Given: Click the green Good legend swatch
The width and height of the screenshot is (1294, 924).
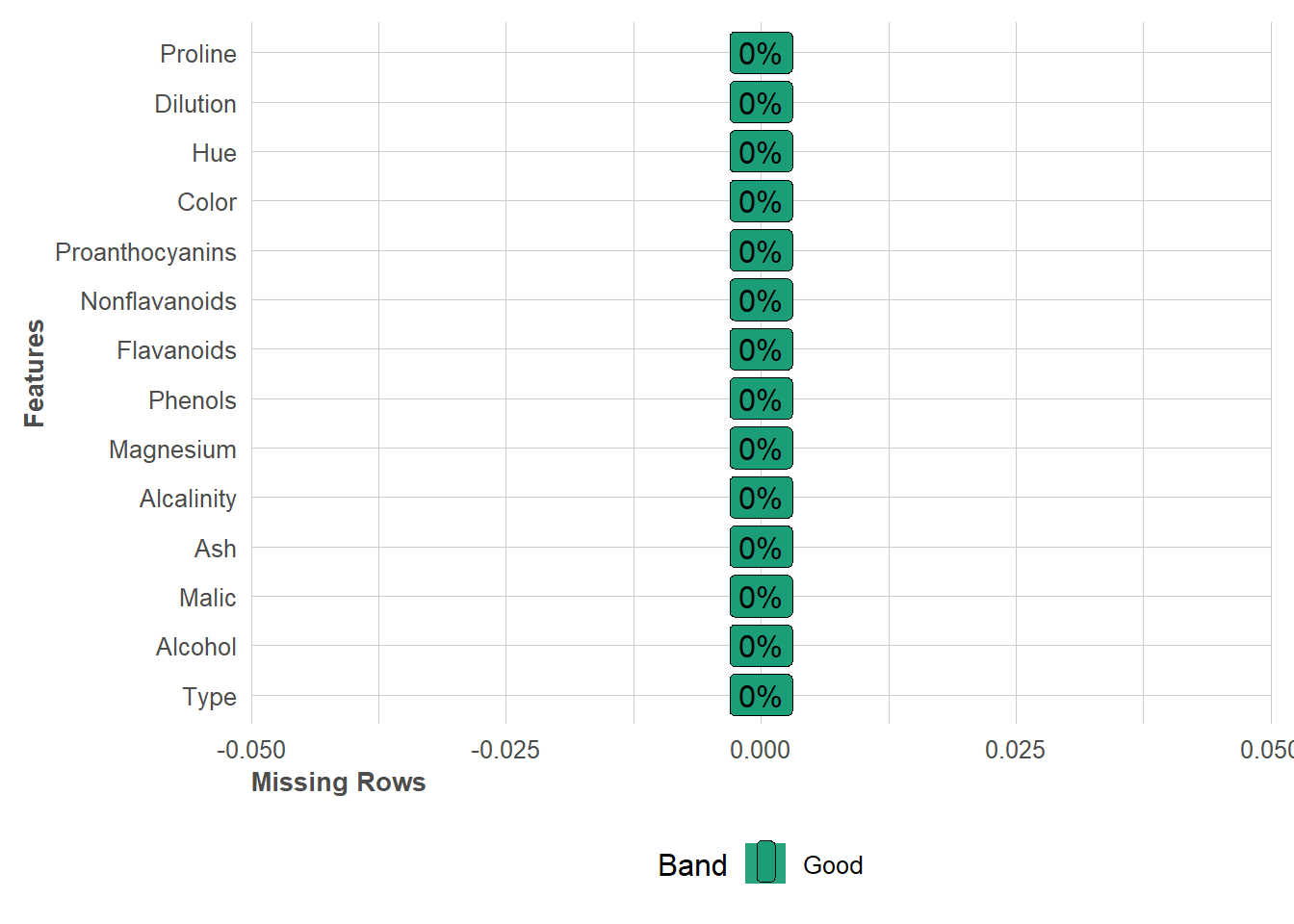Looking at the screenshot, I should pyautogui.click(x=765, y=863).
